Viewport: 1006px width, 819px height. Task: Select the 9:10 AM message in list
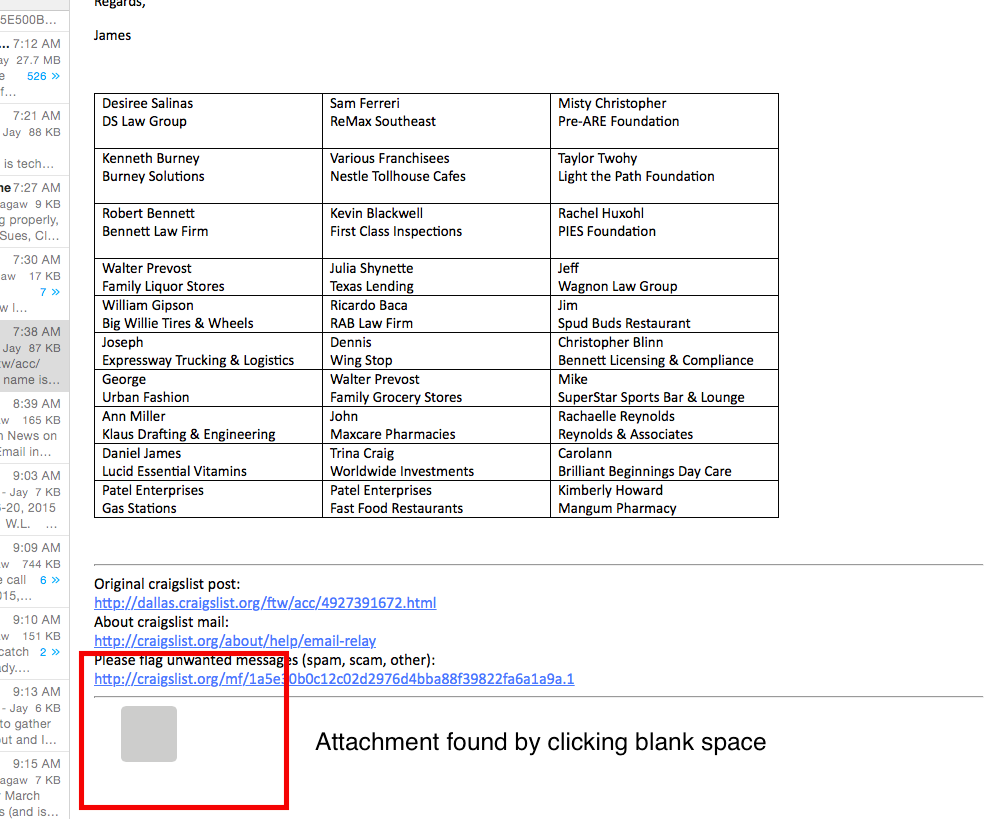[x=34, y=643]
